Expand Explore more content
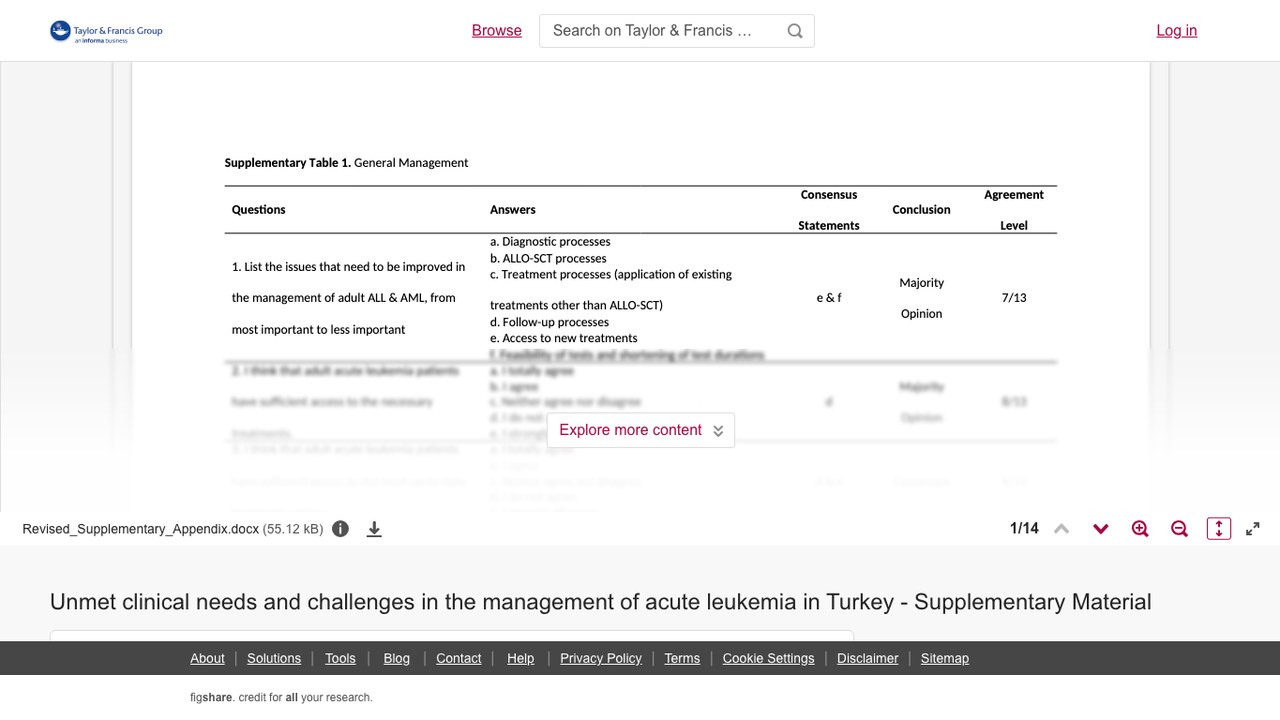This screenshot has width=1280, height=720. [x=641, y=430]
